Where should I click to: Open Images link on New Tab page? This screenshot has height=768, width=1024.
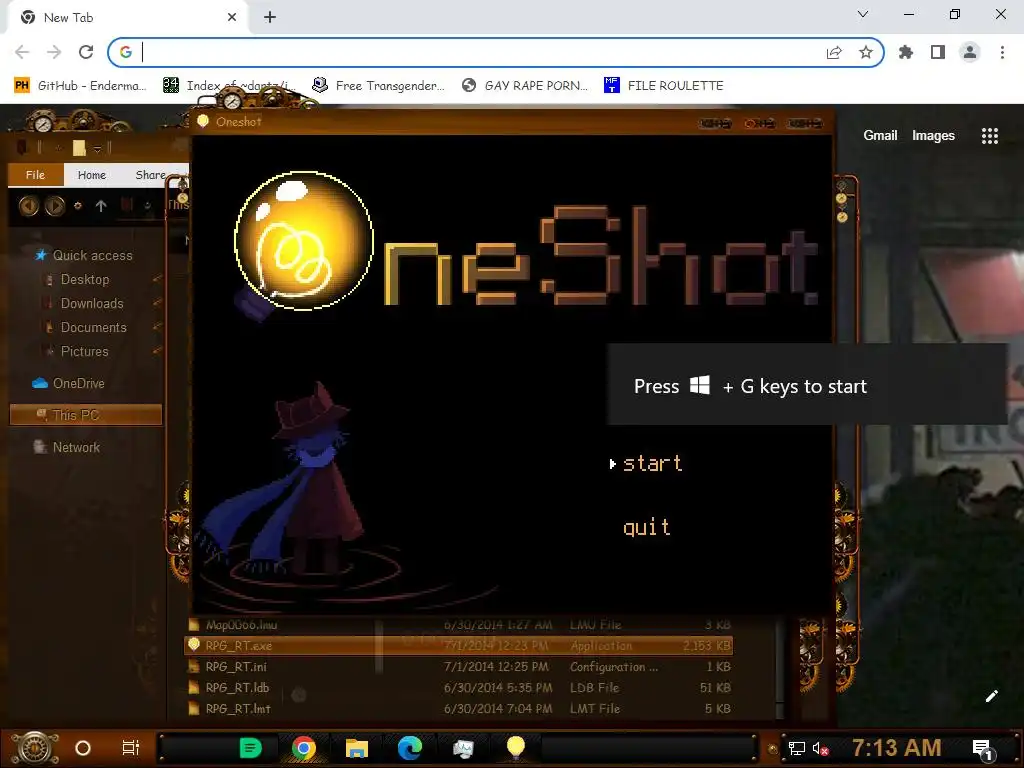(933, 135)
